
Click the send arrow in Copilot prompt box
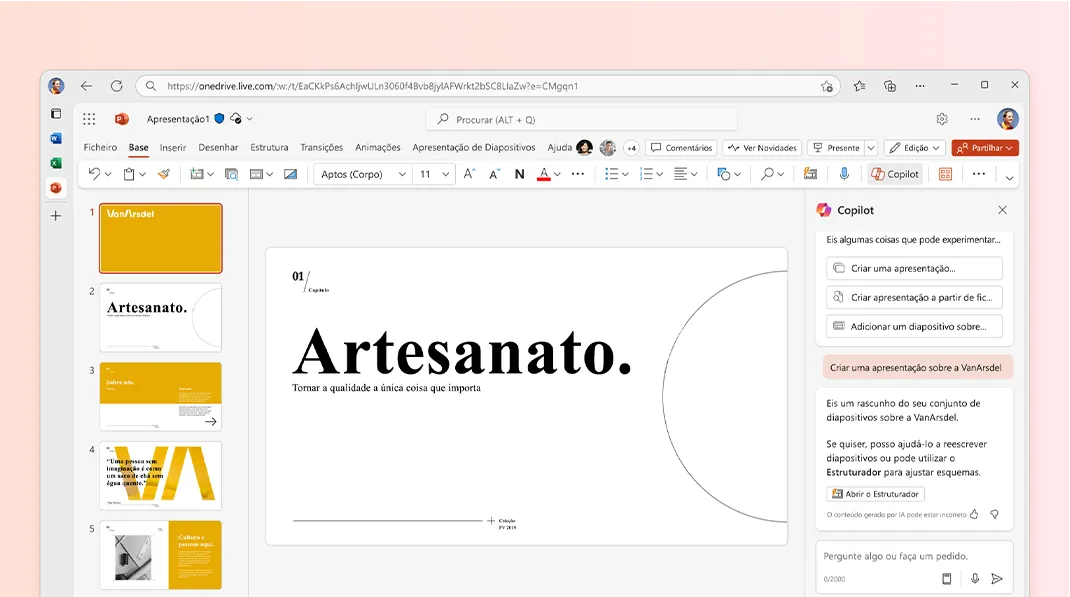click(997, 579)
